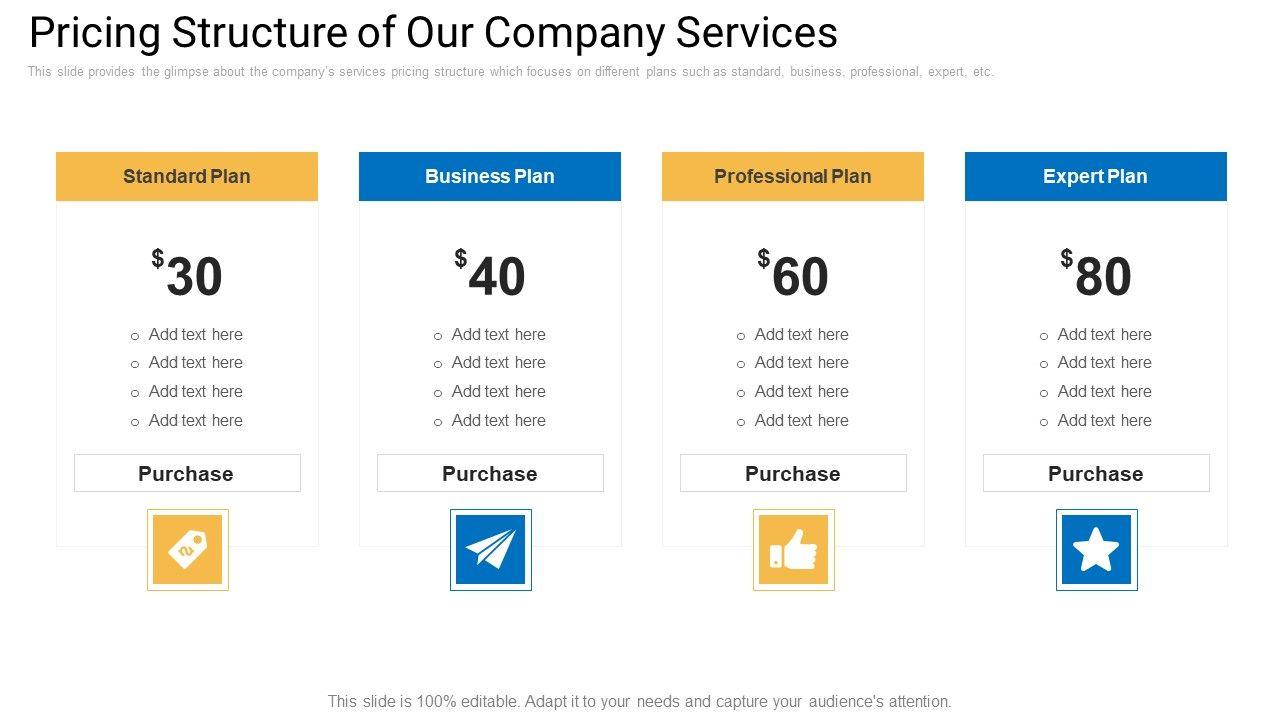Click the $30 price text
The height and width of the screenshot is (720, 1280).
(188, 275)
